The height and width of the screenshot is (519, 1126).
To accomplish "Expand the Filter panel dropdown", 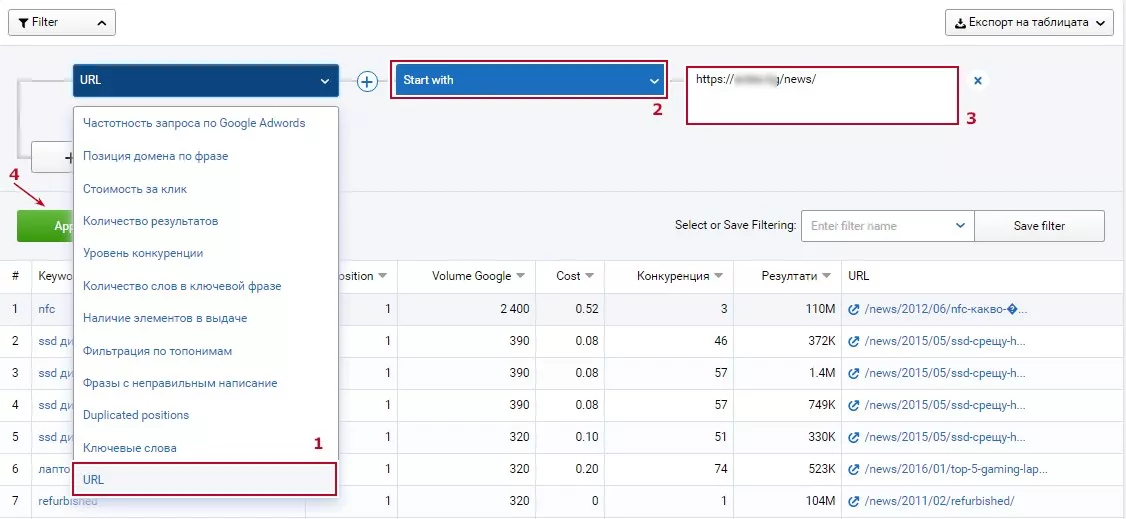I will tap(62, 22).
